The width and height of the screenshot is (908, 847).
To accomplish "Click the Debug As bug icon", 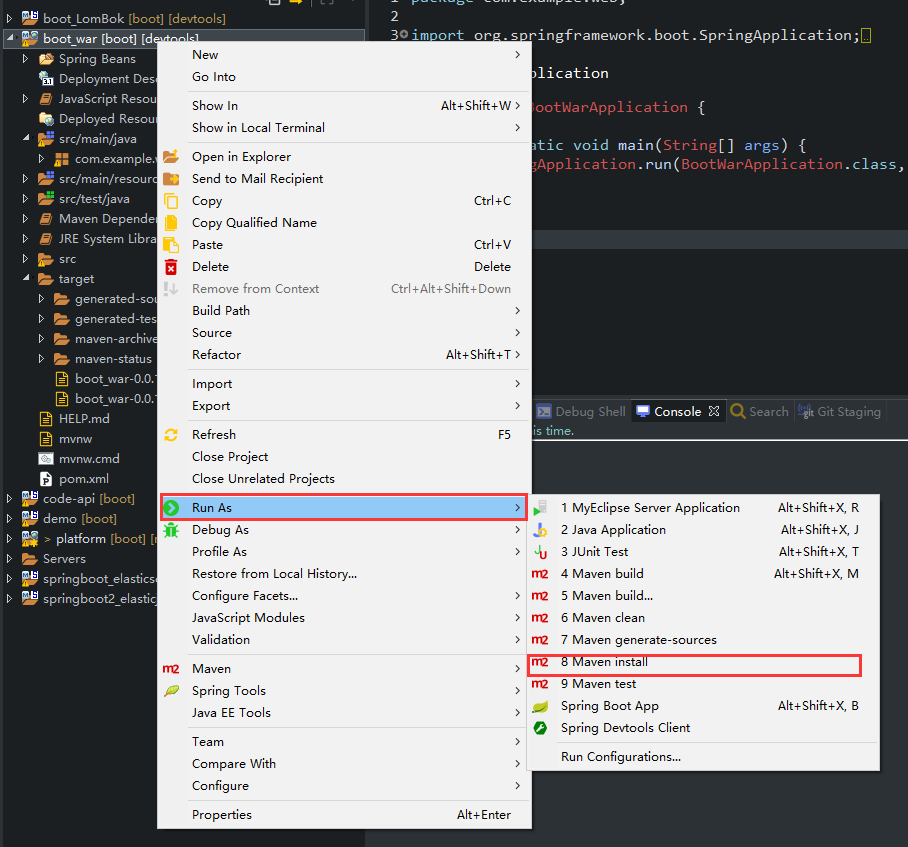I will click(x=171, y=530).
